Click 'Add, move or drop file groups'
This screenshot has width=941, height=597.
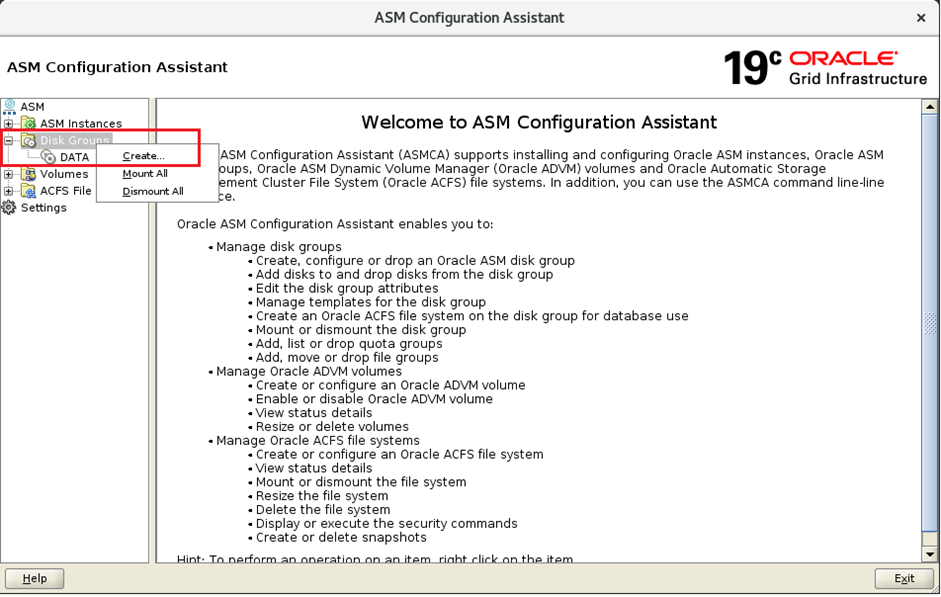(347, 357)
